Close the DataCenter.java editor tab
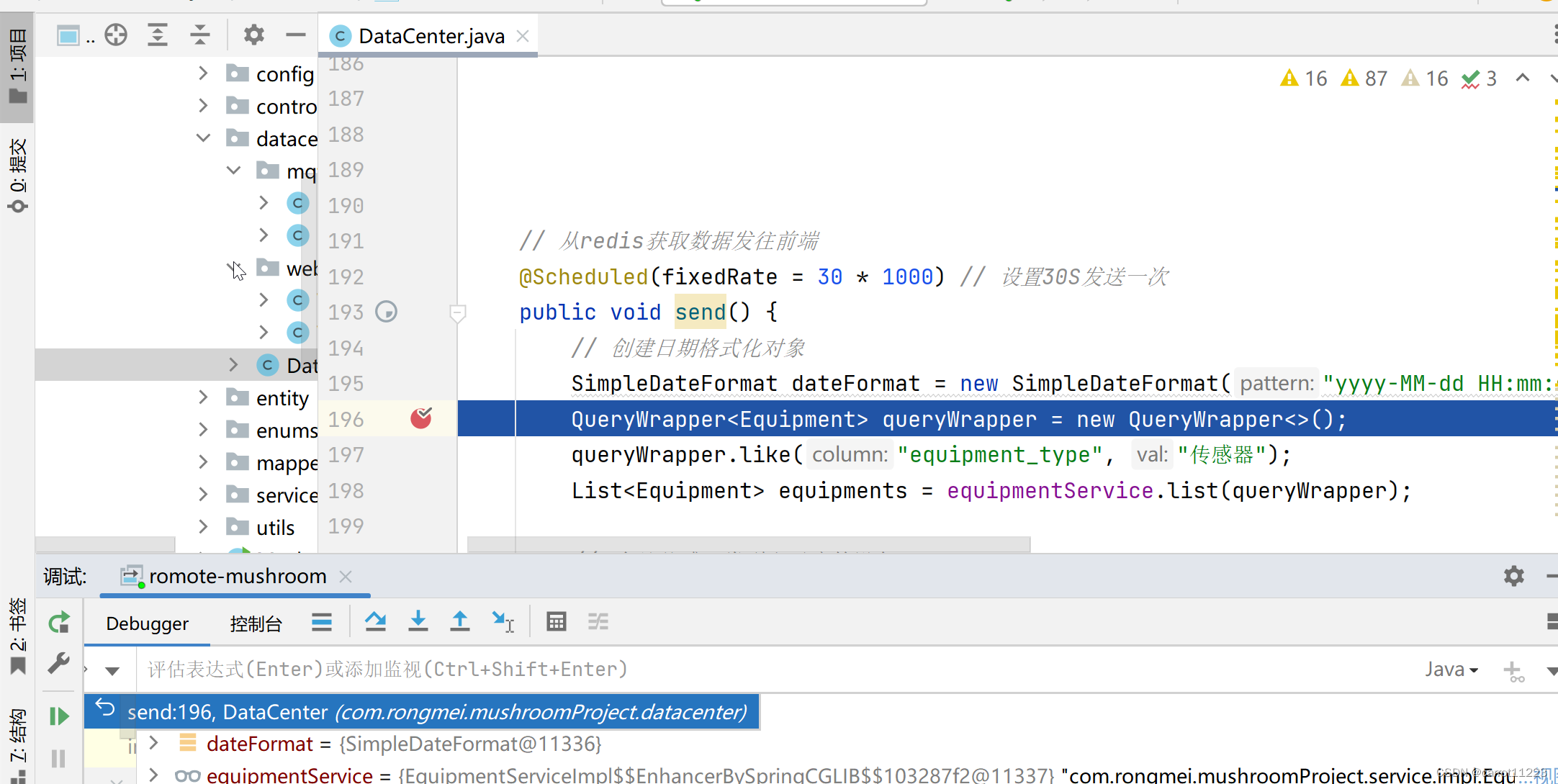 pos(523,36)
